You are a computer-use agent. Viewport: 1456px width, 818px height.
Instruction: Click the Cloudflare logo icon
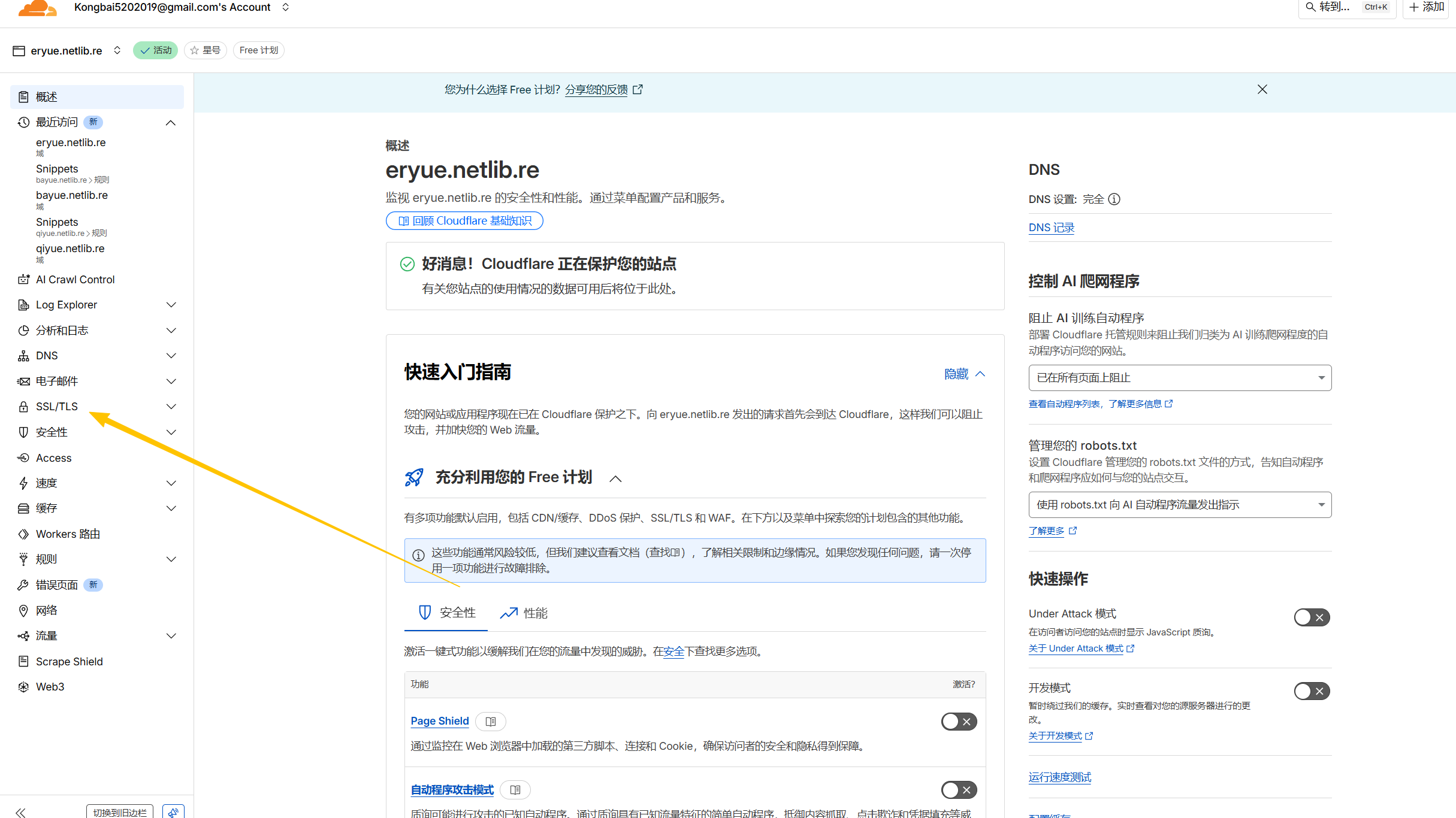point(37,8)
